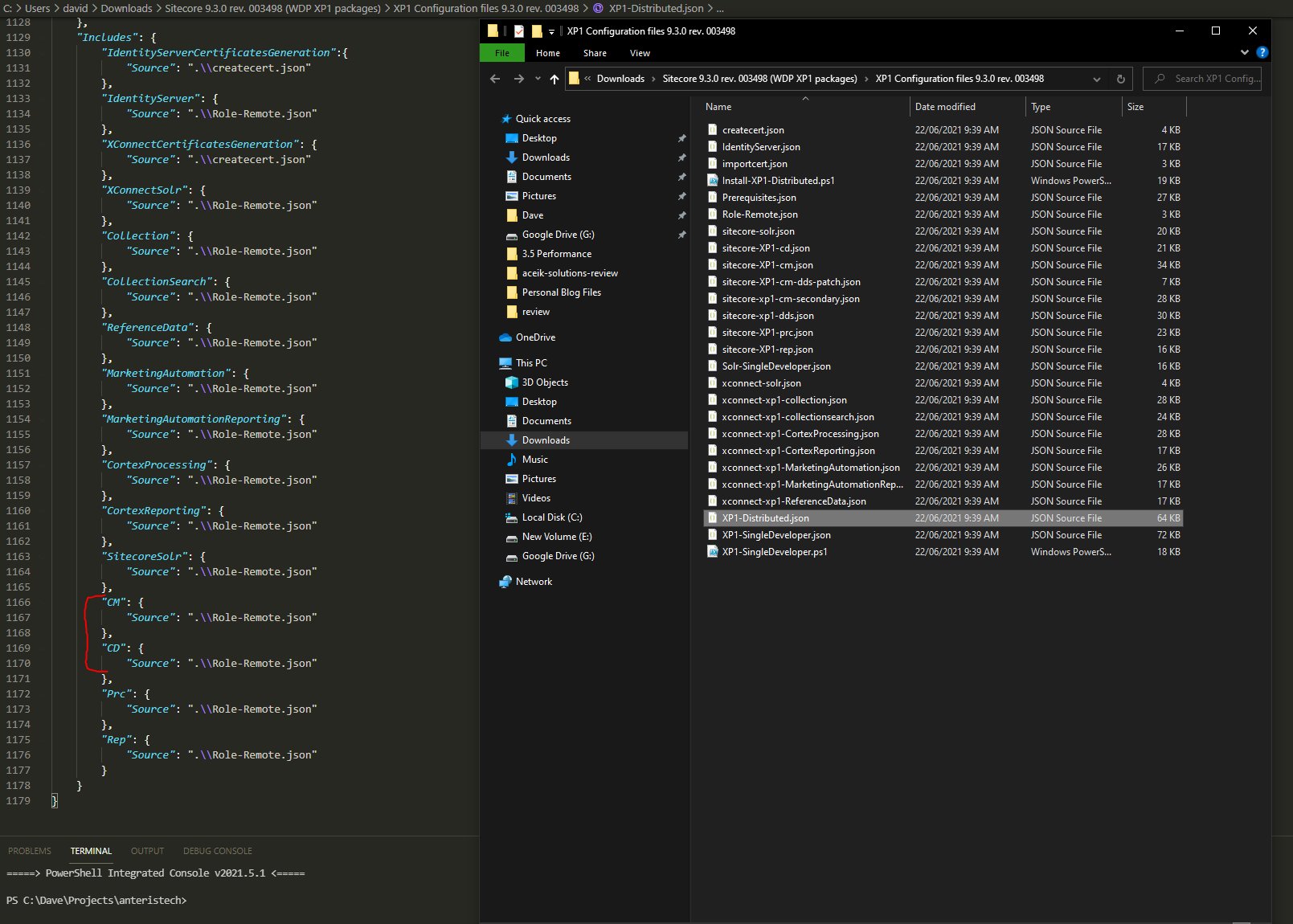Viewport: 1293px width, 924px height.
Task: Switch to the PROBLEMS panel tab
Action: pyautogui.click(x=30, y=851)
